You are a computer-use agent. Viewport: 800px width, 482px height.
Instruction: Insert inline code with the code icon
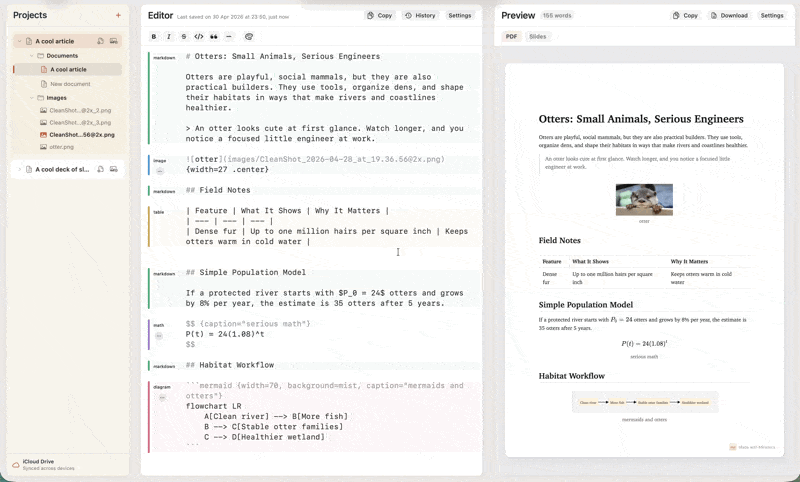click(199, 37)
